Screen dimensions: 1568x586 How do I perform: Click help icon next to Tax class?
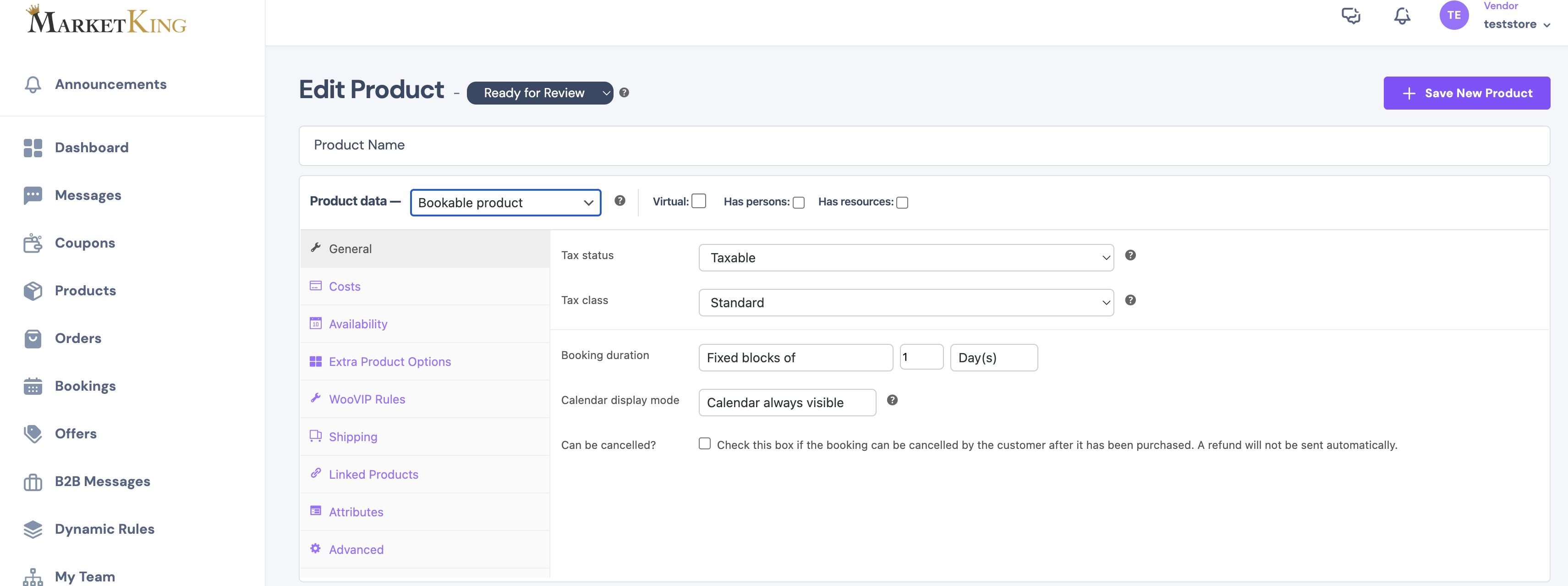pyautogui.click(x=1130, y=300)
